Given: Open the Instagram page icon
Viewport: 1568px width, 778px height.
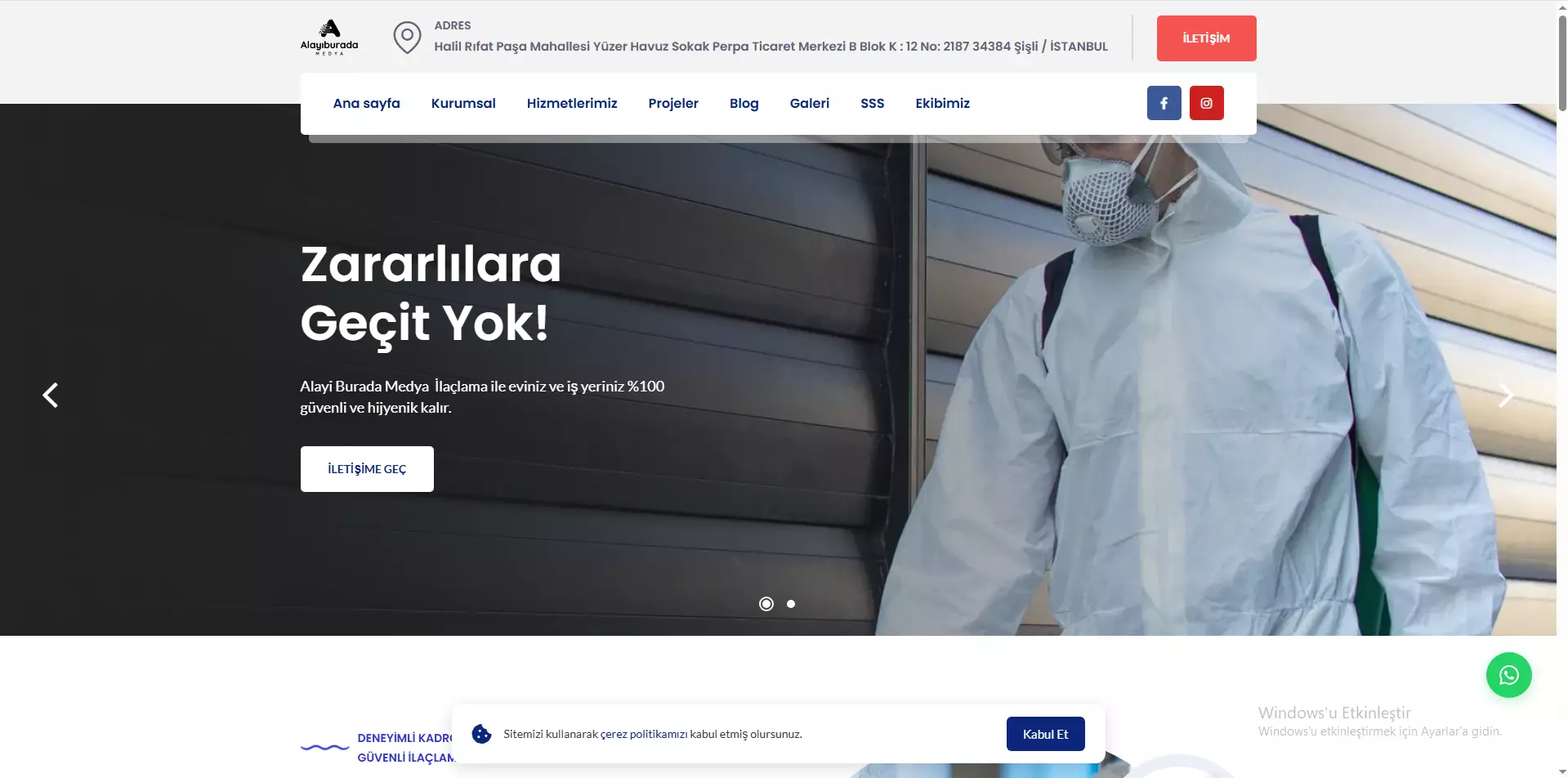Looking at the screenshot, I should click(x=1206, y=102).
